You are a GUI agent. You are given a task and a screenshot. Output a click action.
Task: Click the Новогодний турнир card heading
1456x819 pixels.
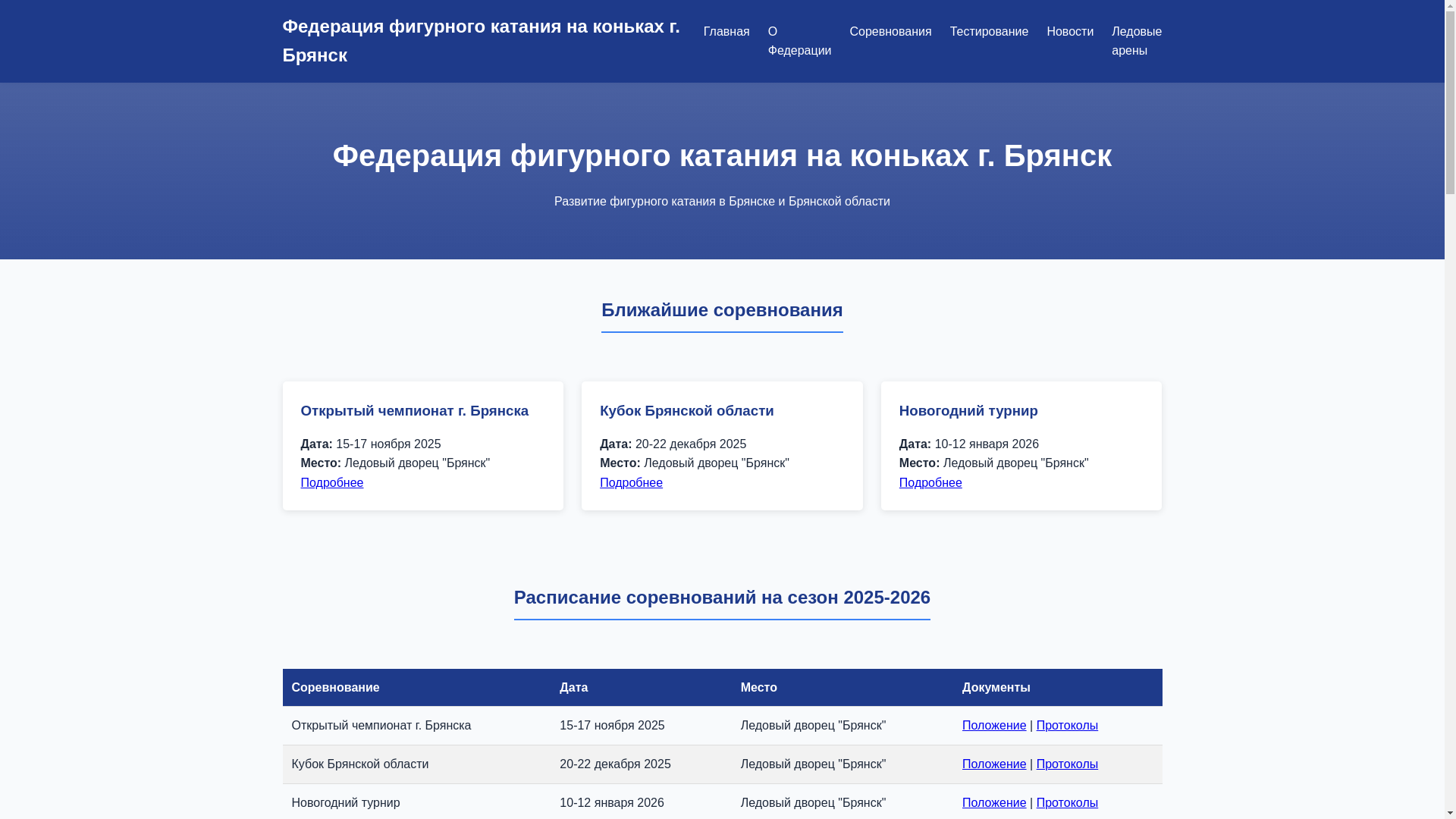[968, 411]
